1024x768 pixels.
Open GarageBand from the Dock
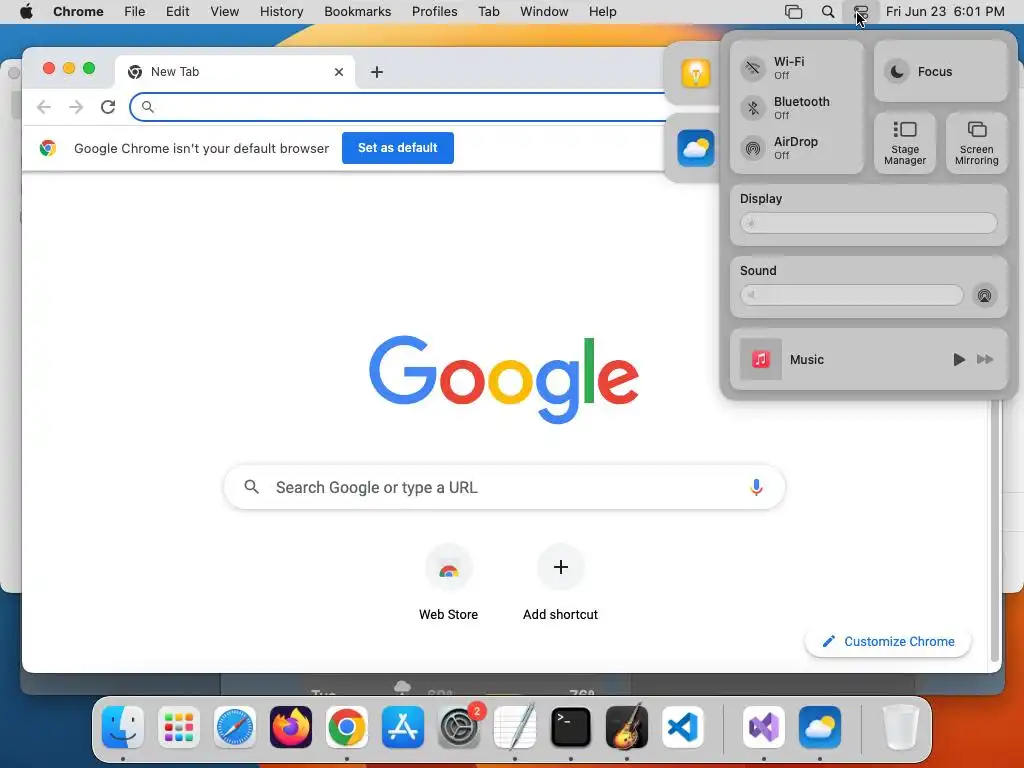(627, 727)
